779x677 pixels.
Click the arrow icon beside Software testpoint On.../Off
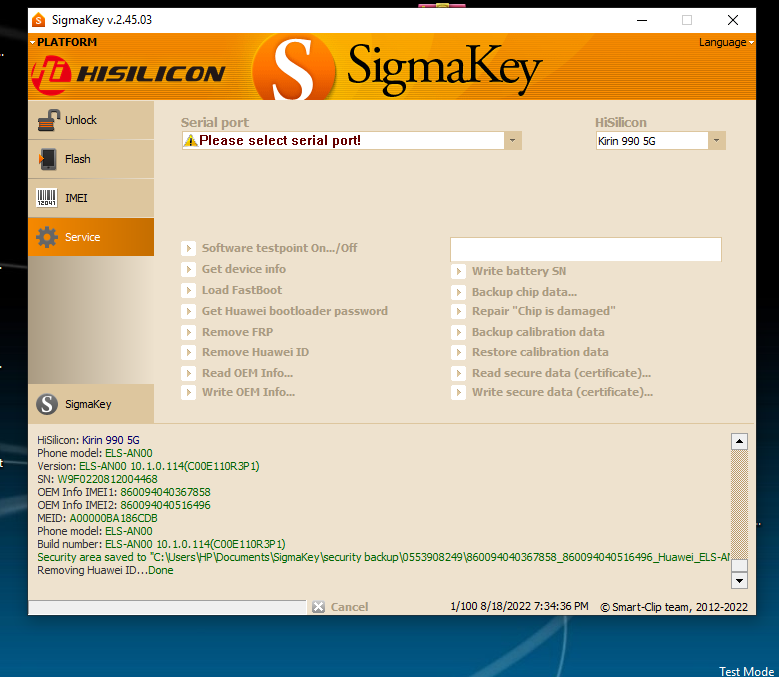(188, 248)
